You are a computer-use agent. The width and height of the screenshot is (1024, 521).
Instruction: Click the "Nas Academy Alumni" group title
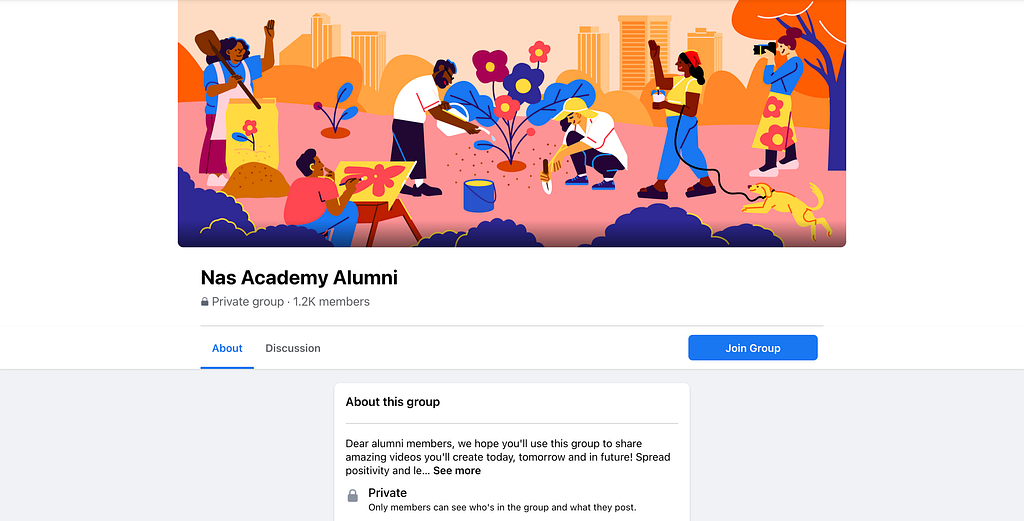pyautogui.click(x=299, y=277)
